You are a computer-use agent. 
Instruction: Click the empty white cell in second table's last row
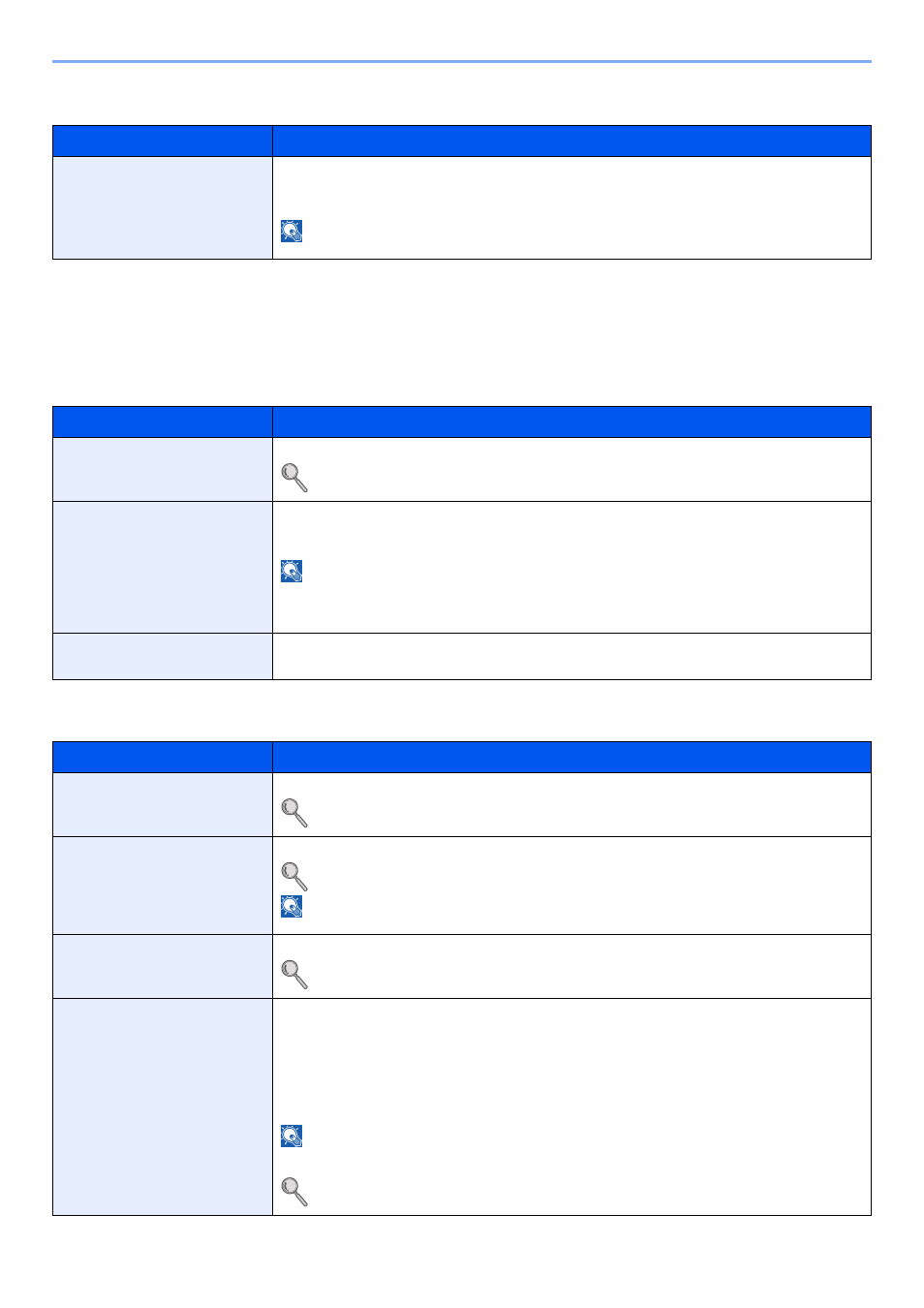pyautogui.click(x=571, y=656)
